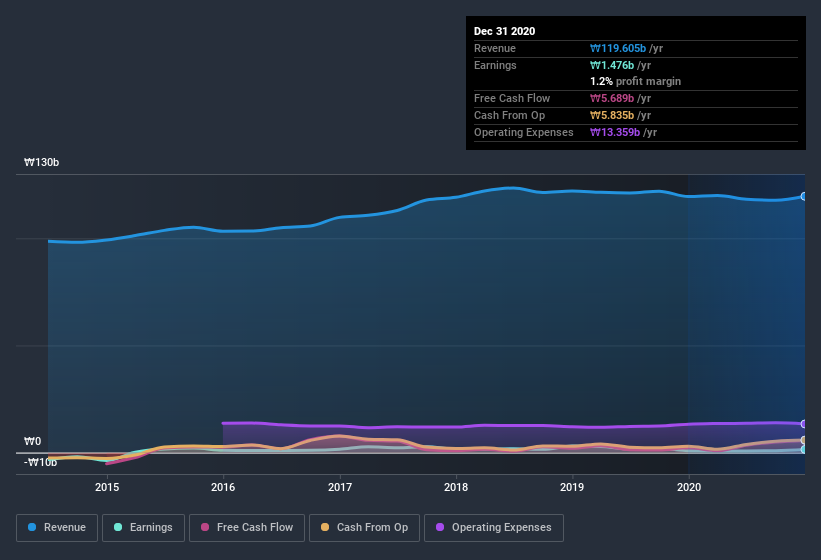Viewport: 821px width, 560px height.
Task: Click the 2018 x-axis label
Action: (456, 487)
